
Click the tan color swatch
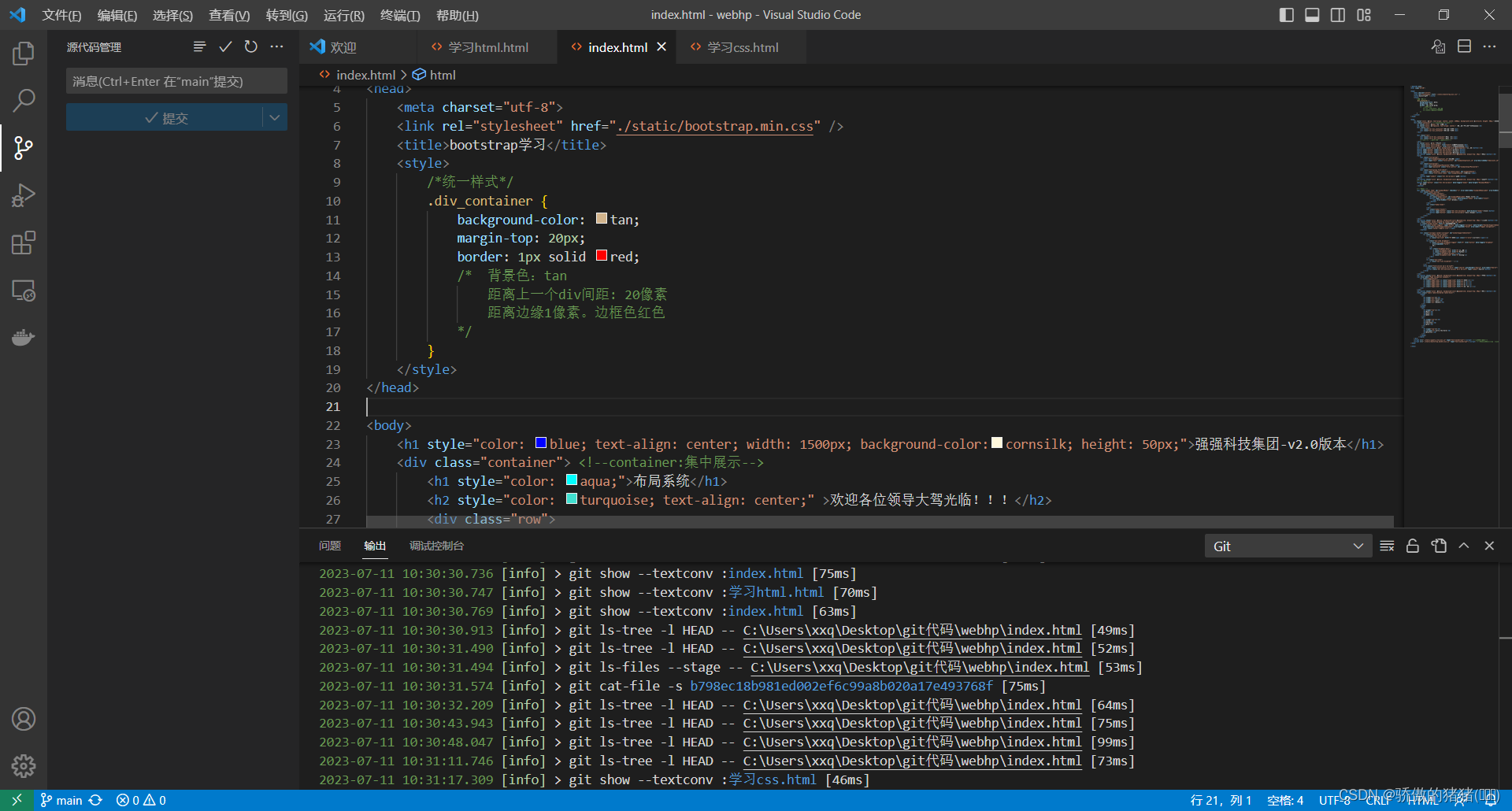pos(602,218)
